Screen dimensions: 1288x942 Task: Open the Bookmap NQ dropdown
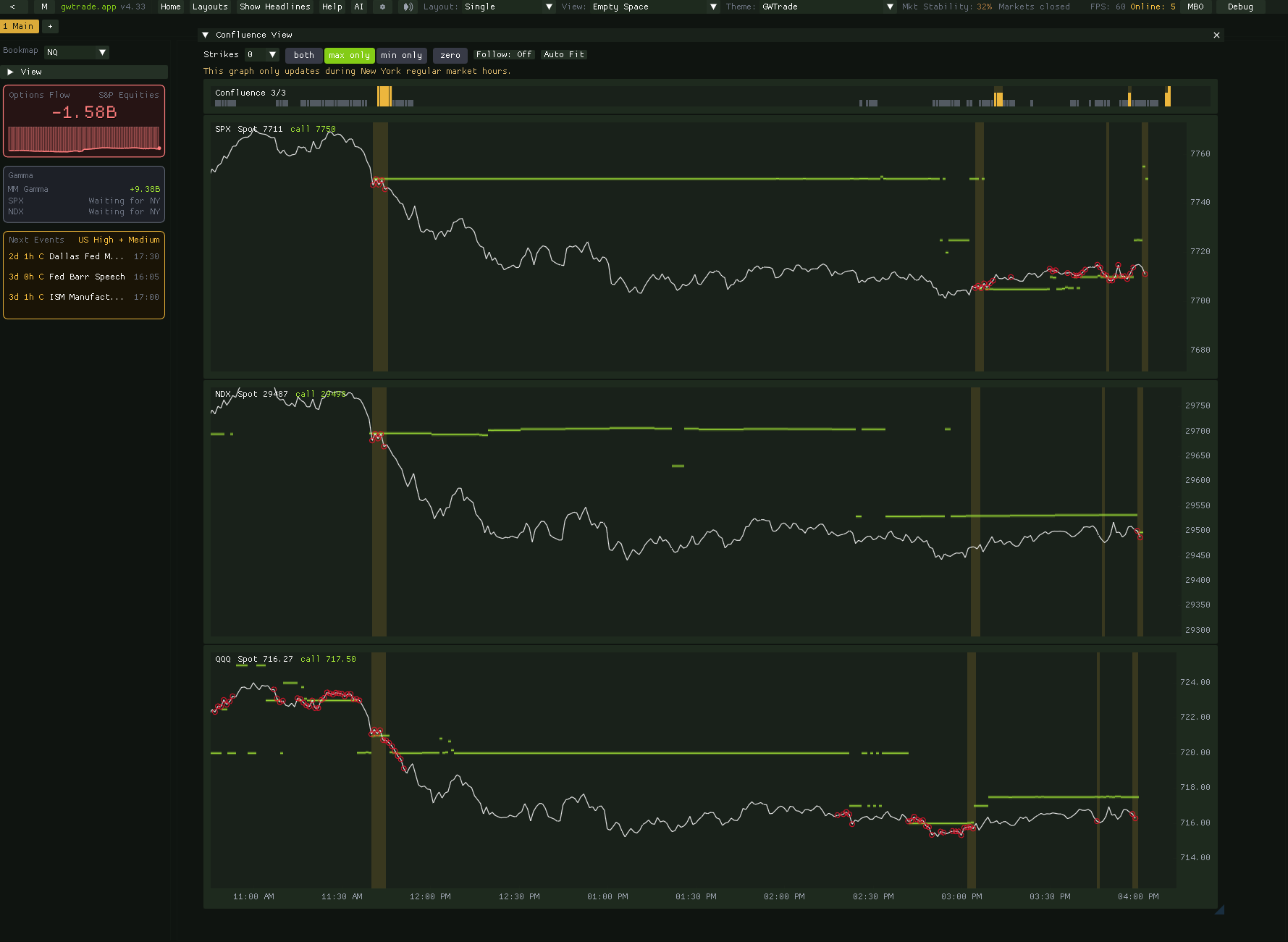(77, 52)
